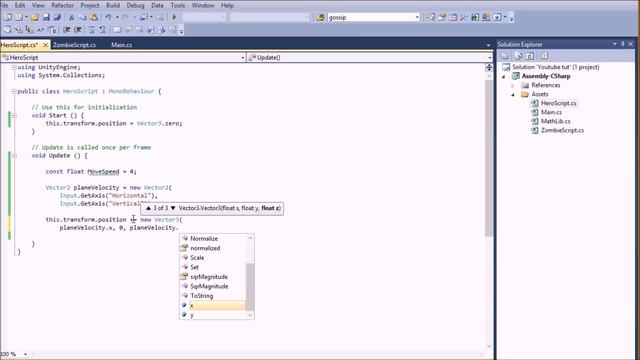Open the active documents list dropdown arrow
Screen dimensions: 640x360
point(488,45)
